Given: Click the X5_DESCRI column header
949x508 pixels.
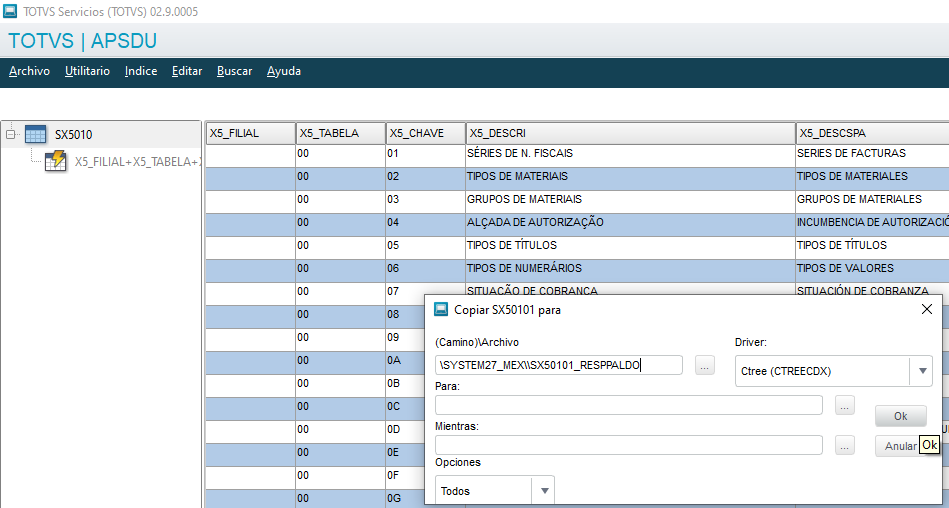Looking at the screenshot, I should click(x=631, y=133).
